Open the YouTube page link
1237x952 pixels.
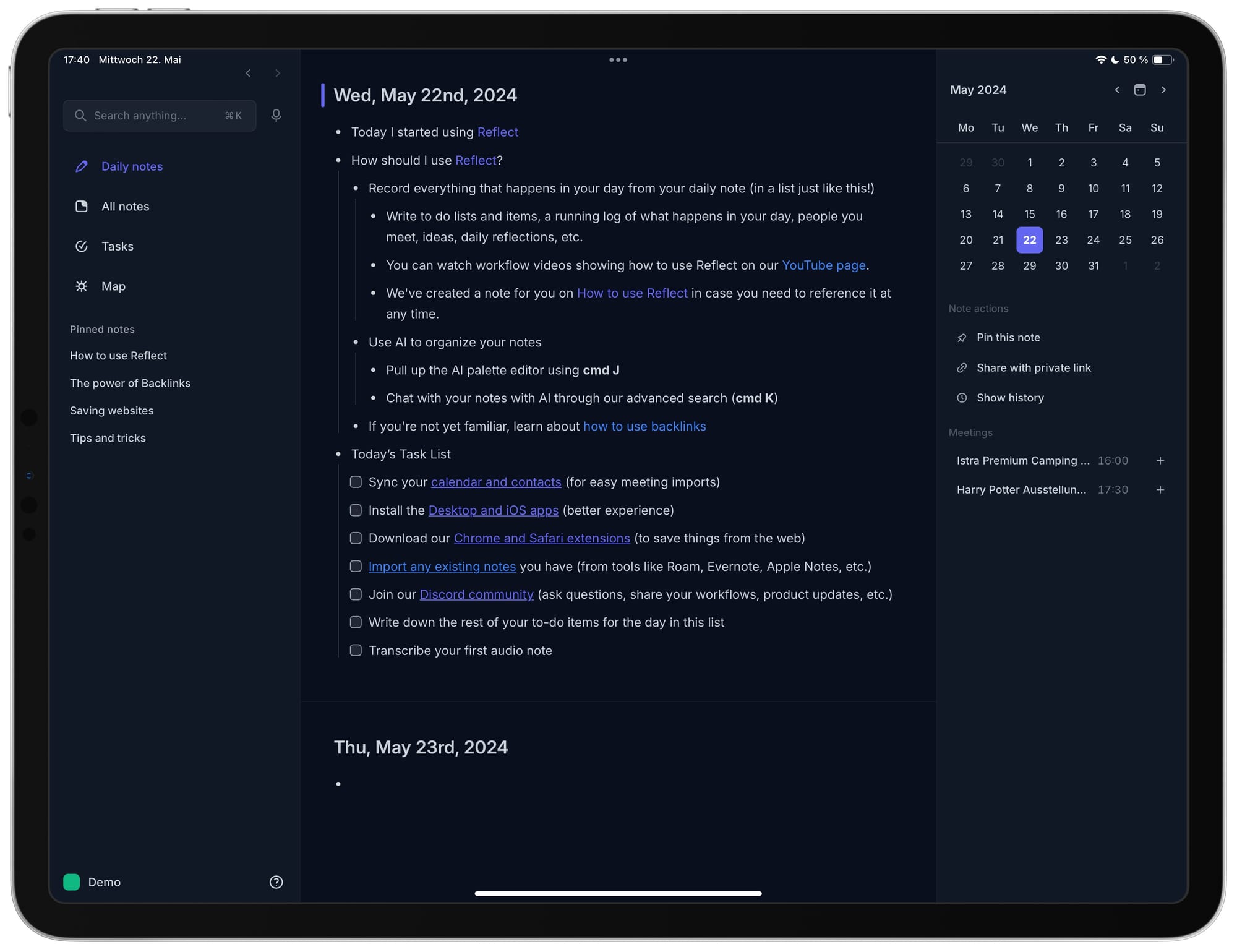824,265
